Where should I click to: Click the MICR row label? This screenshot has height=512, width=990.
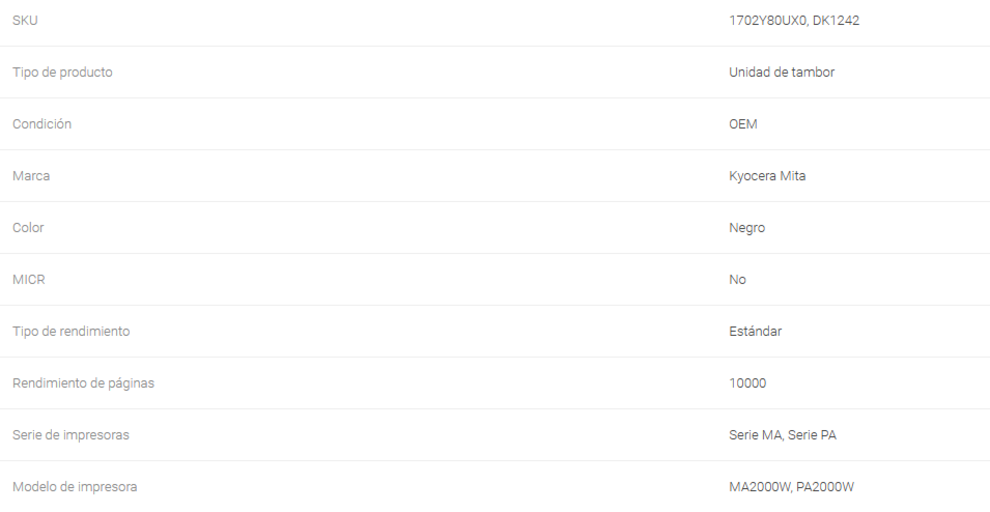coord(28,280)
